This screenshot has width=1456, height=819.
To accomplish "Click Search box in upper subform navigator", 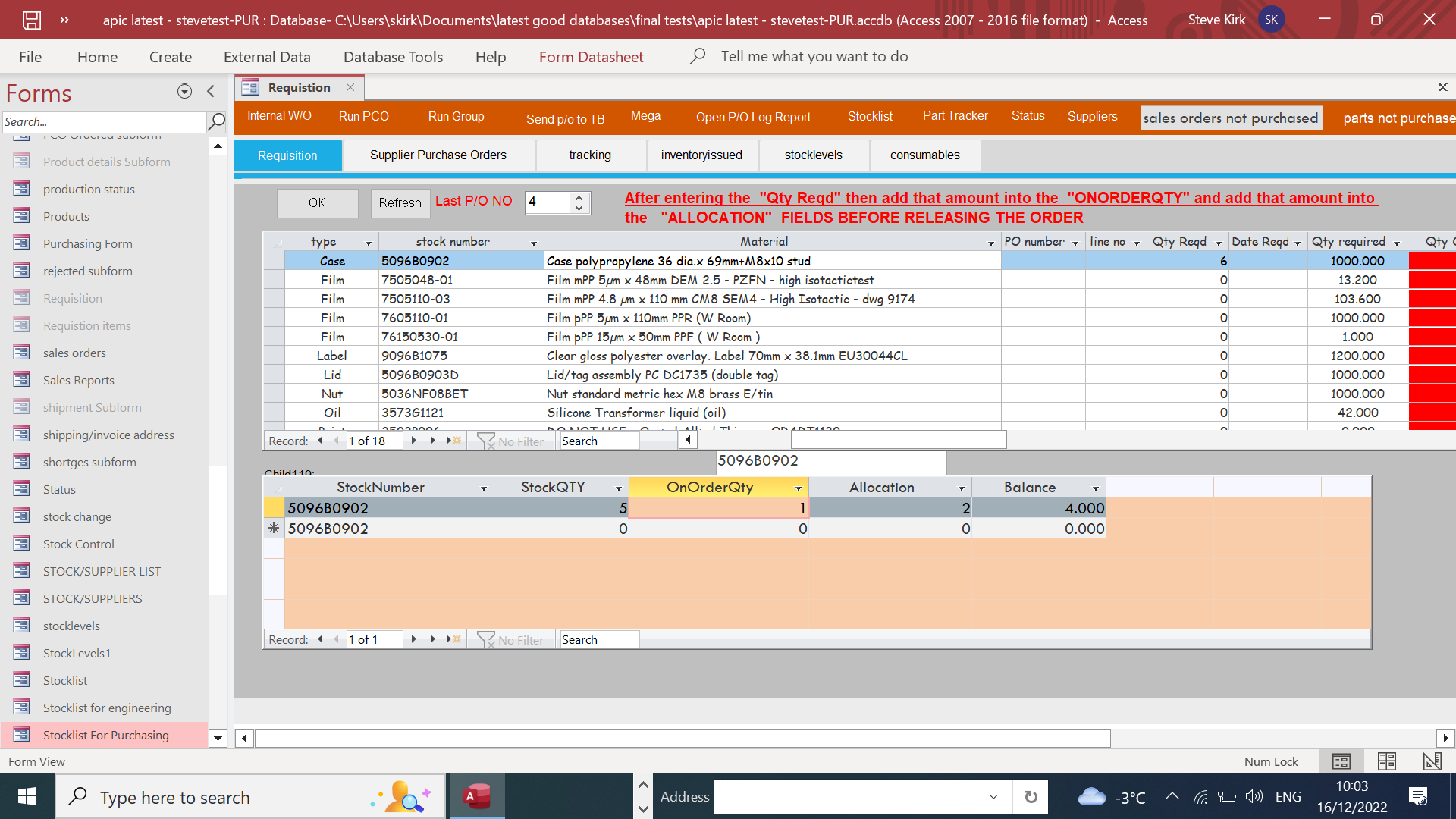I will [599, 441].
